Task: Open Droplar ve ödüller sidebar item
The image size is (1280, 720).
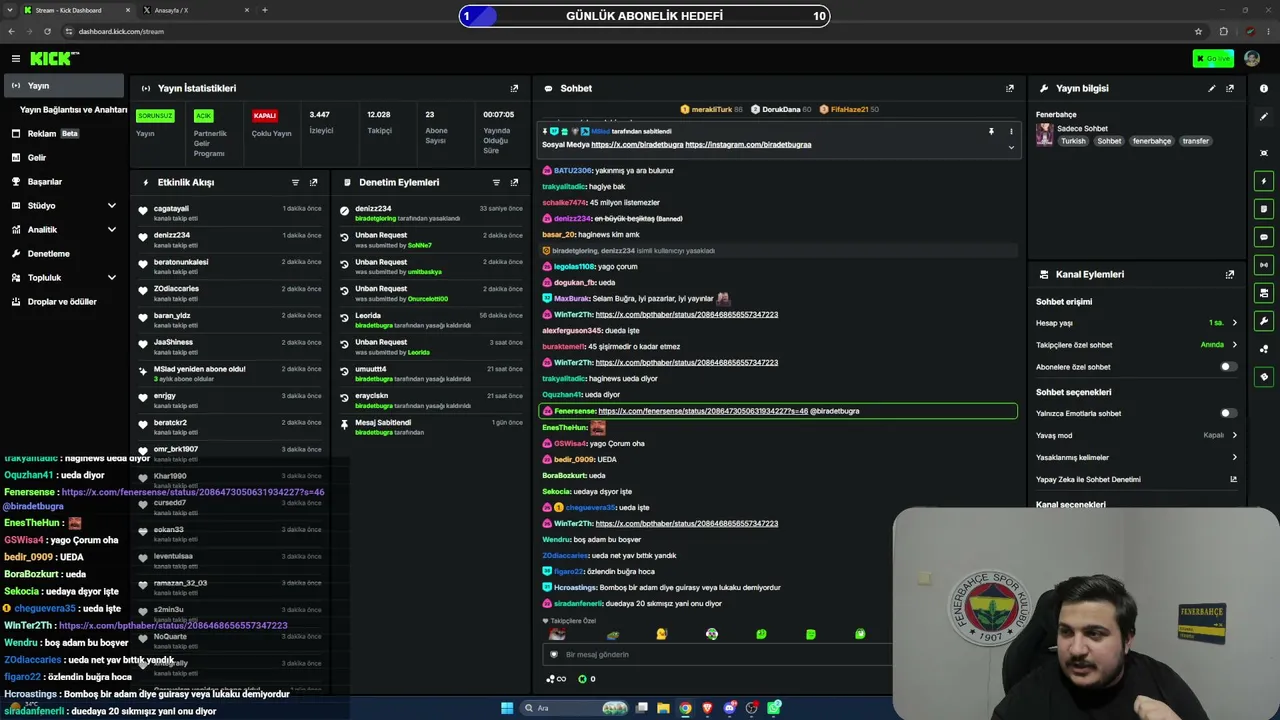Action: 64,302
